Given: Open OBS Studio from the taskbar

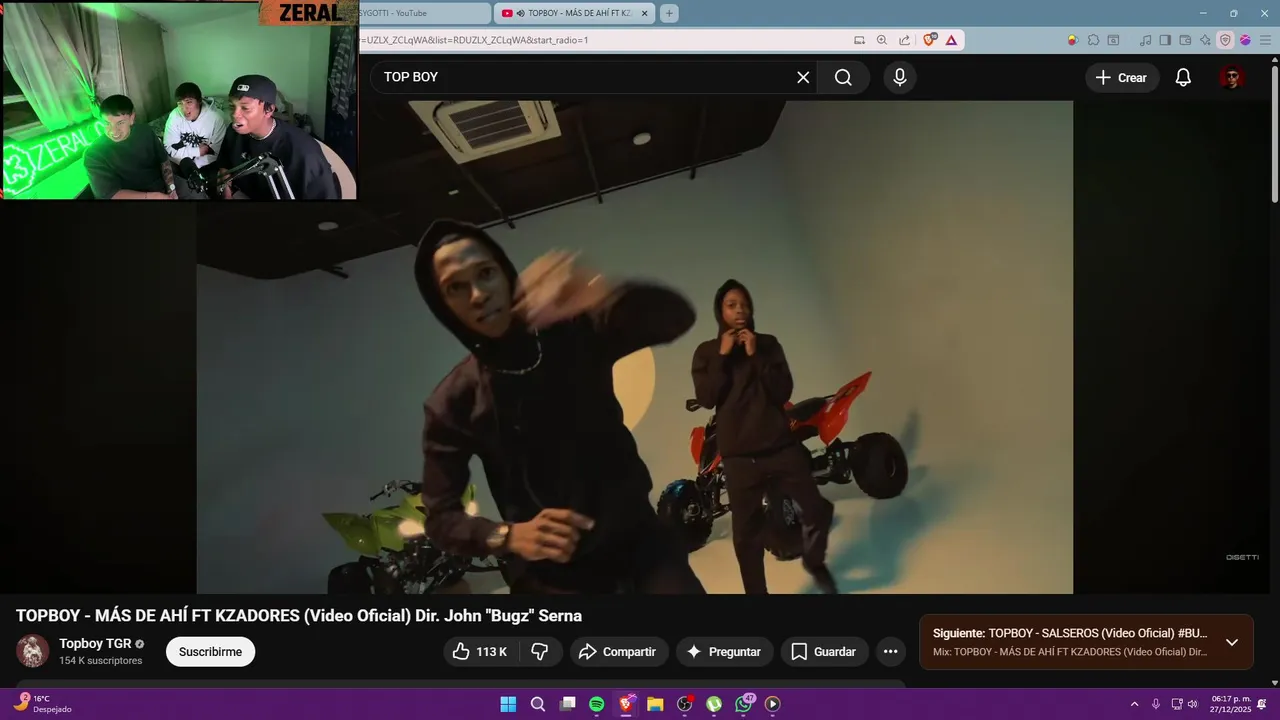Looking at the screenshot, I should (x=685, y=704).
